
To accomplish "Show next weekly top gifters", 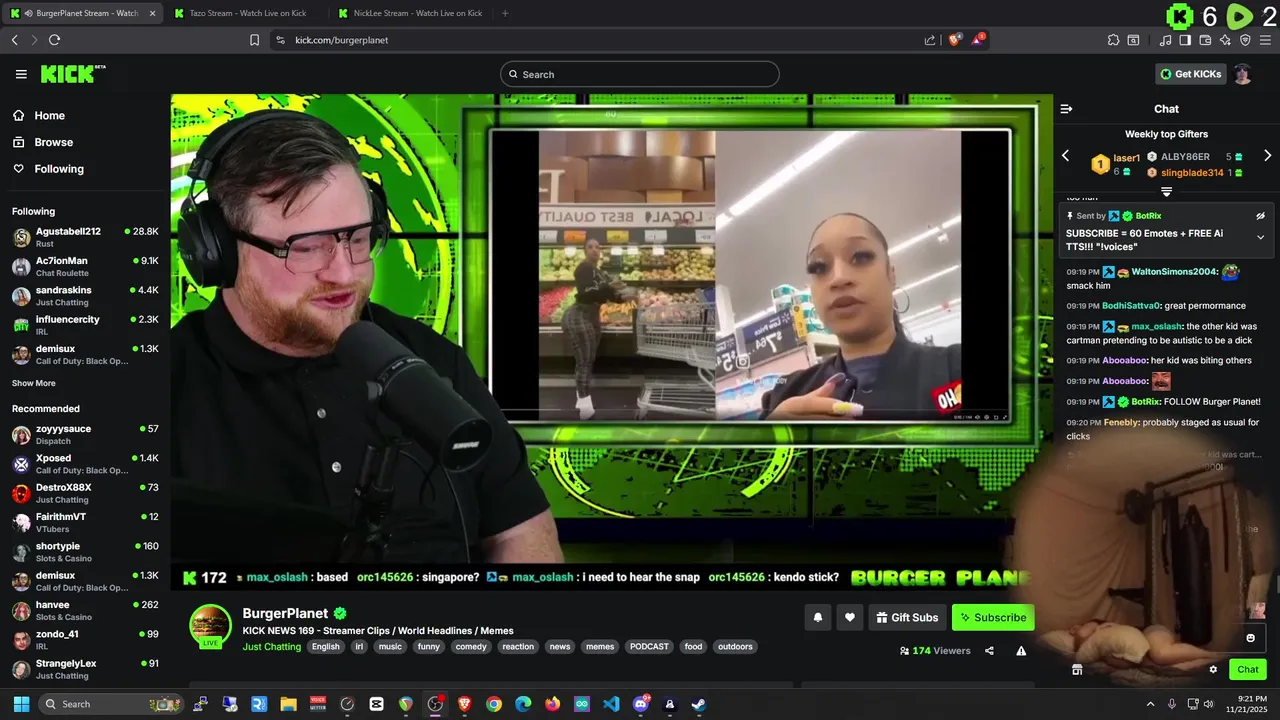I will 1267,156.
